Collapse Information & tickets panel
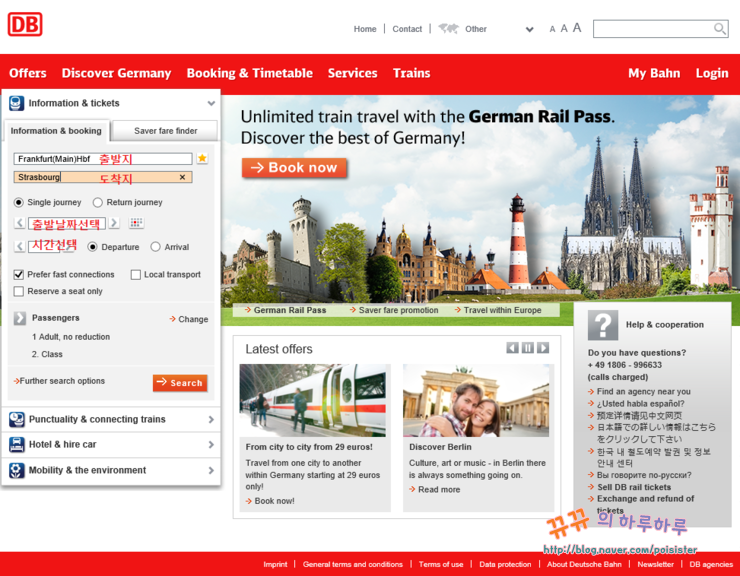Image resolution: width=740 pixels, height=576 pixels. click(211, 103)
